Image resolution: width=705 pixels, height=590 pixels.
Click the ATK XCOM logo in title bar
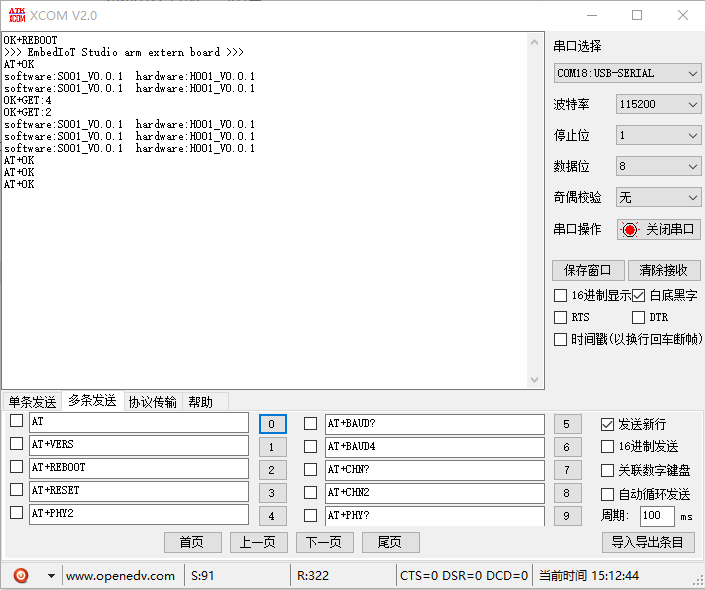pos(15,15)
